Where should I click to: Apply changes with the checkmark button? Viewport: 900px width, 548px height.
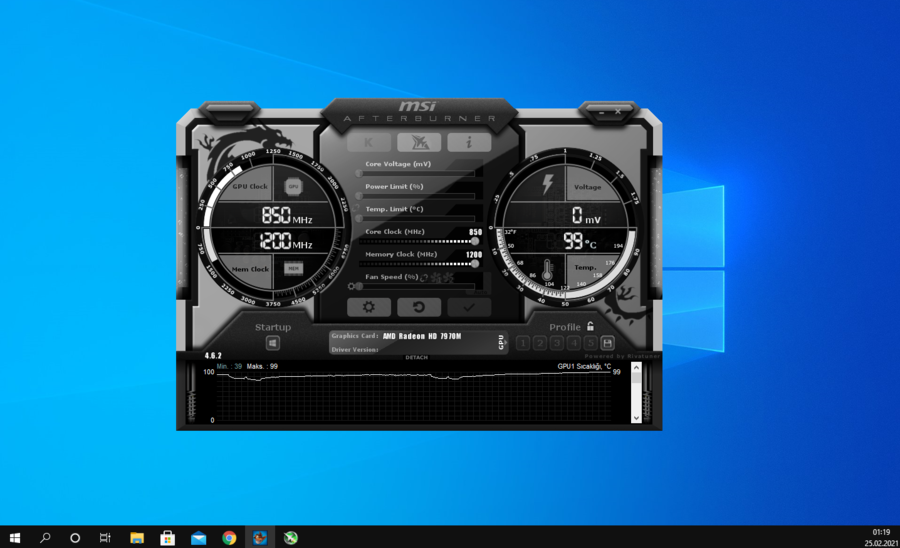click(x=469, y=307)
